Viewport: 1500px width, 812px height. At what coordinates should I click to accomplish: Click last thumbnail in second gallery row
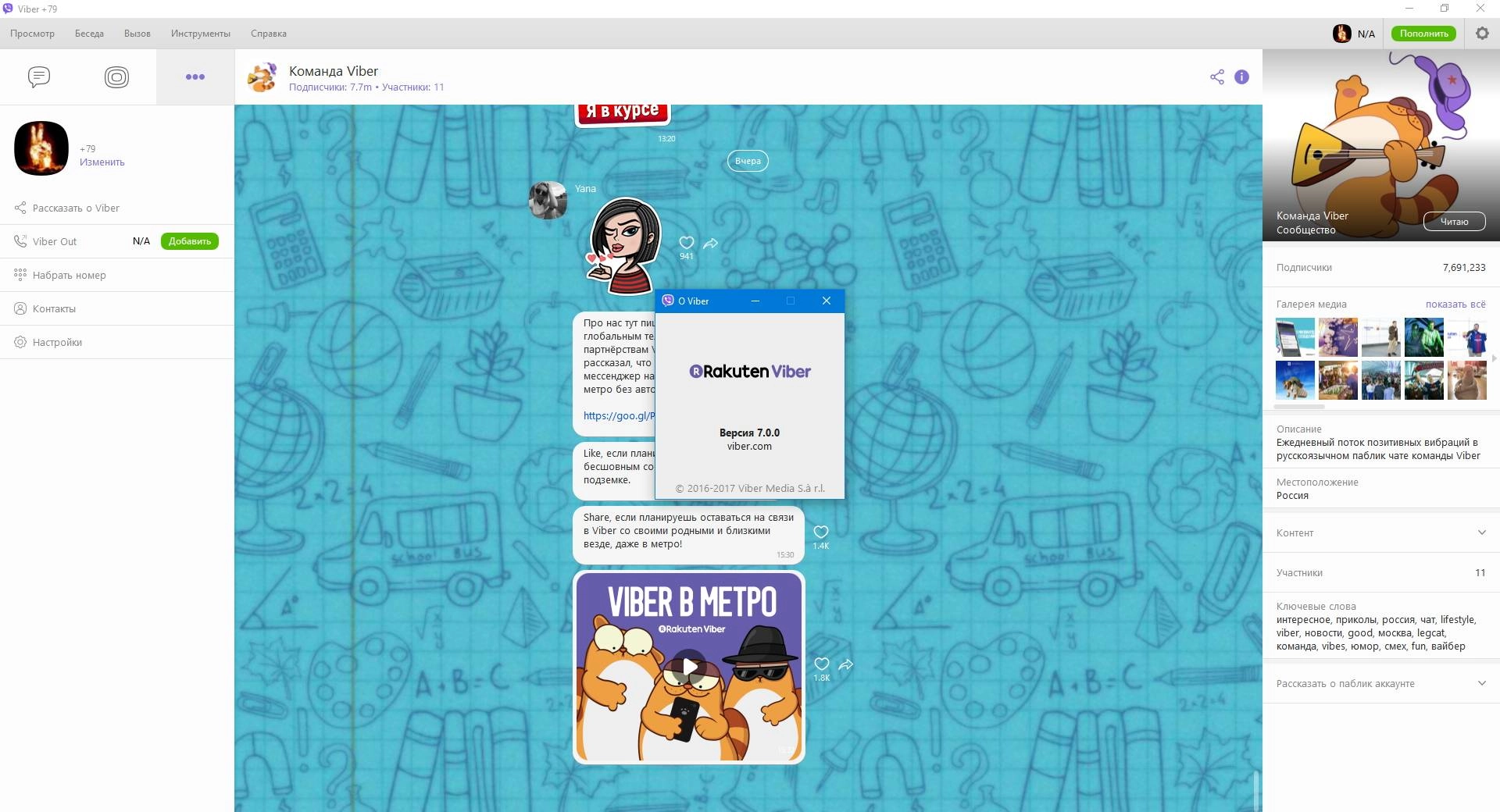1466,380
